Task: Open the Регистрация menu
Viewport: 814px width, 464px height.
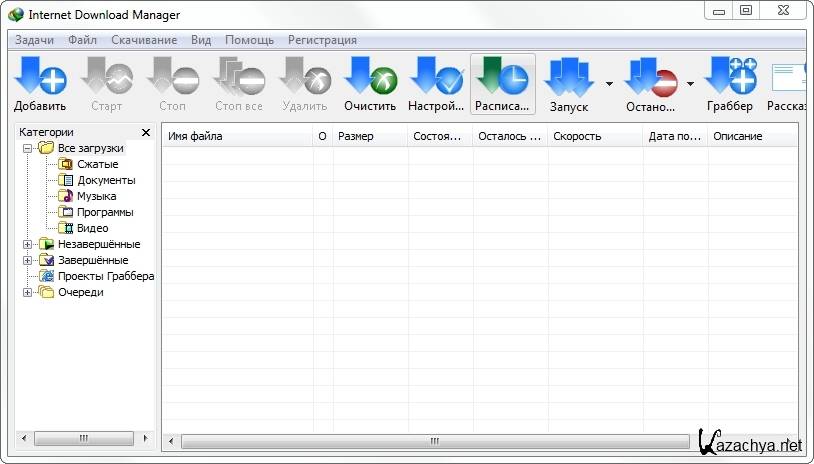Action: pyautogui.click(x=322, y=40)
